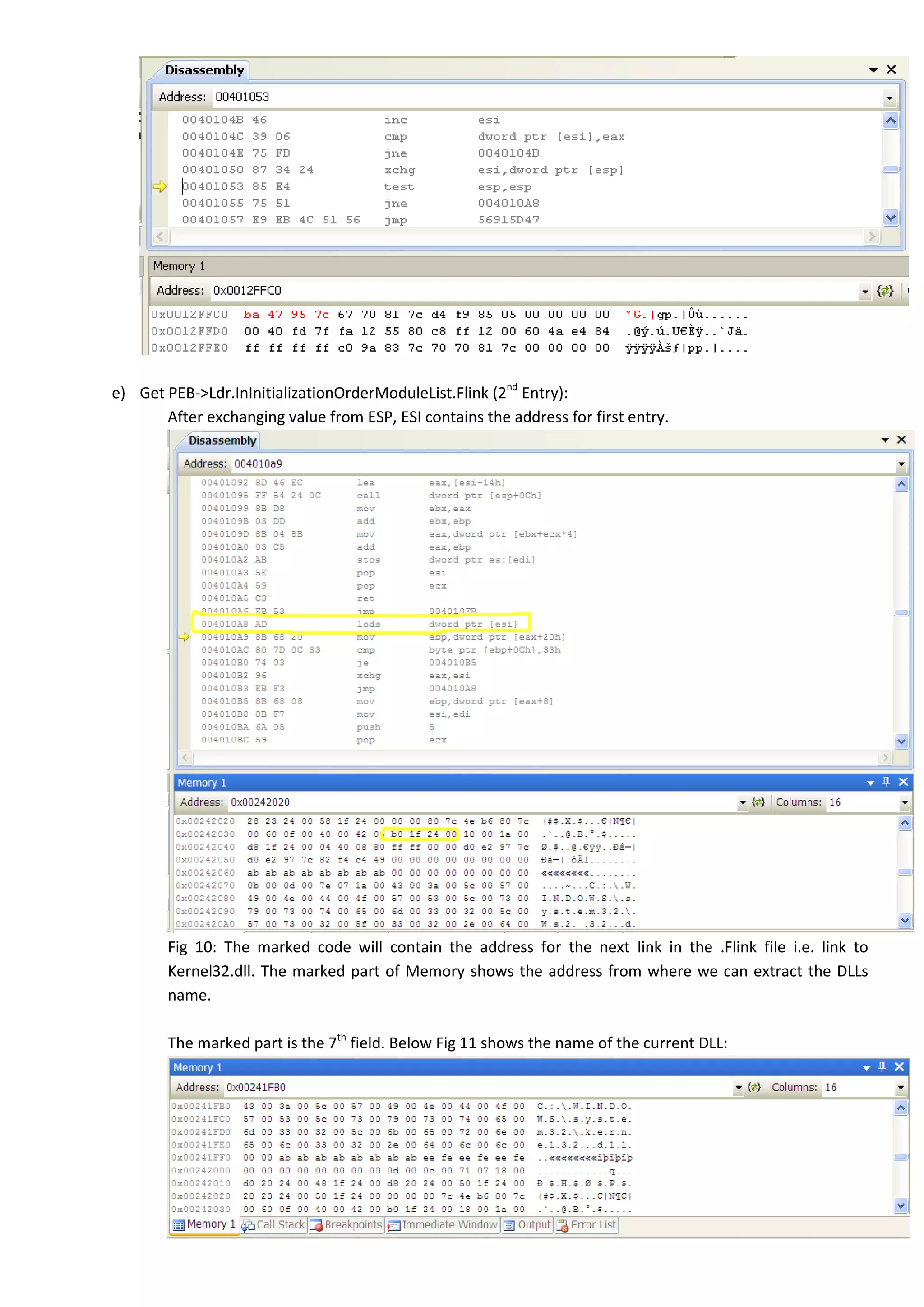
Task: Toggle the auto-hide pin of Memory 1 at 0x00241FB0
Action: pyautogui.click(x=882, y=1067)
